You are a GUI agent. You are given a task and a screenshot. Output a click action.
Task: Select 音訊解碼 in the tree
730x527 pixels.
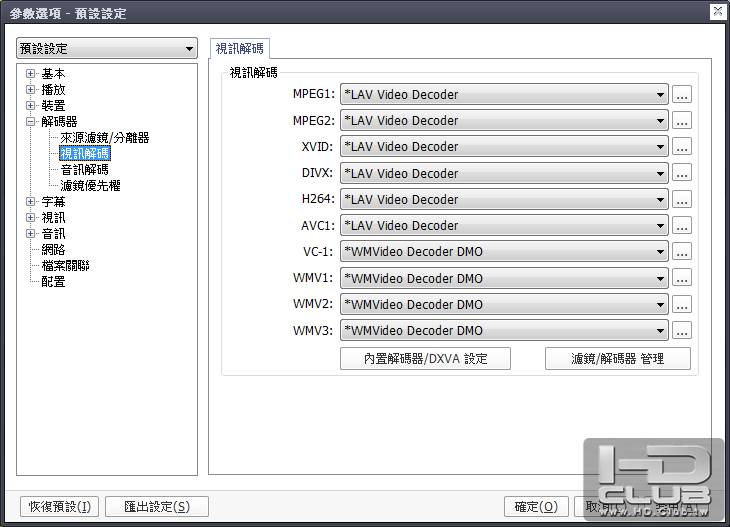tap(84, 169)
